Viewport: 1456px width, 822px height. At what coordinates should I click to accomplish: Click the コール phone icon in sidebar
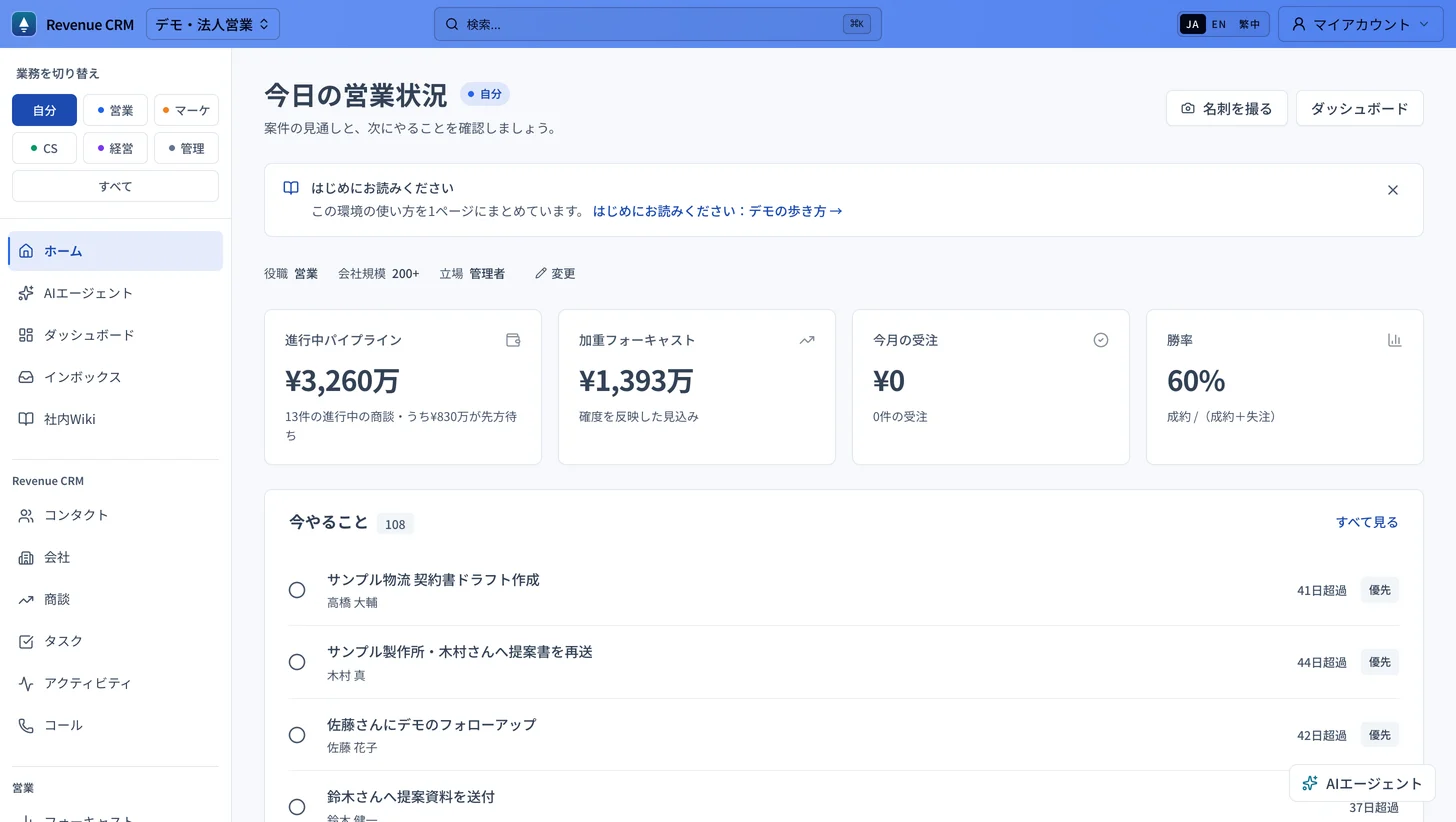tap(26, 725)
